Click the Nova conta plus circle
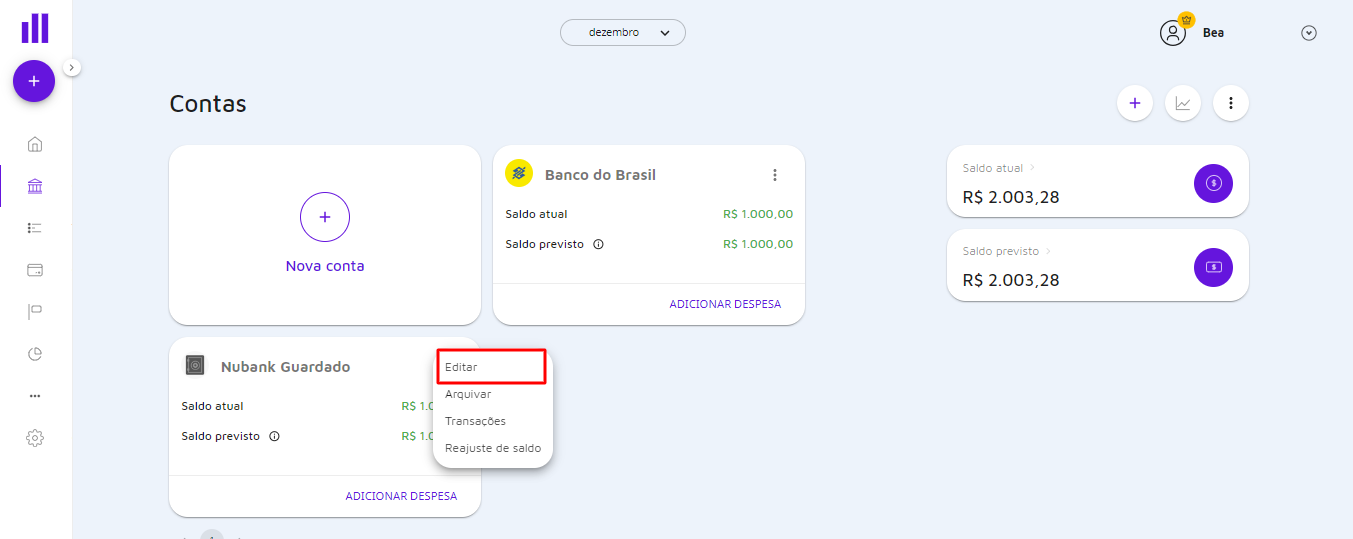The image size is (1353, 539). click(325, 216)
